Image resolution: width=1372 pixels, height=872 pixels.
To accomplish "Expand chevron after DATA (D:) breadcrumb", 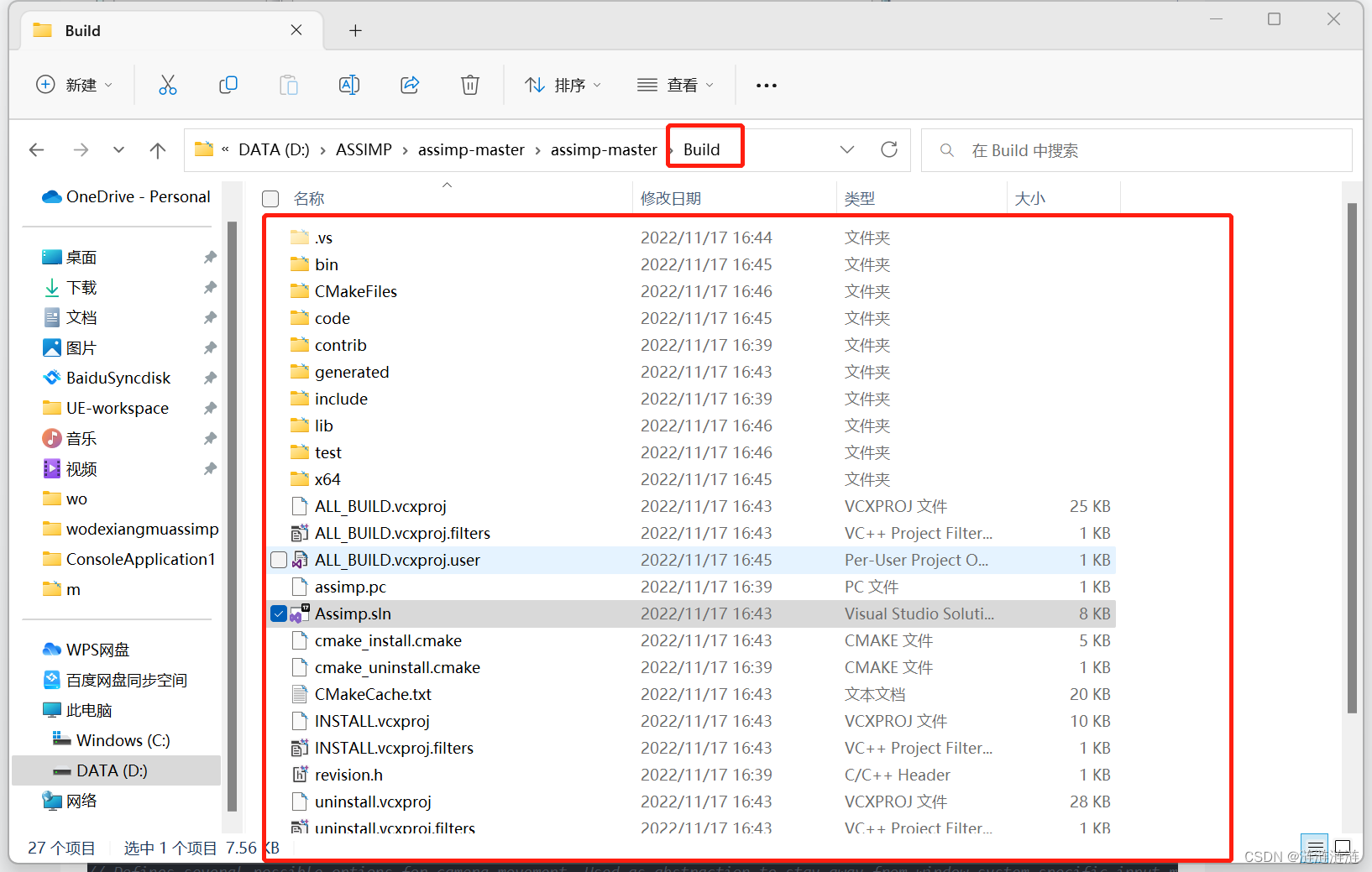I will tap(323, 150).
